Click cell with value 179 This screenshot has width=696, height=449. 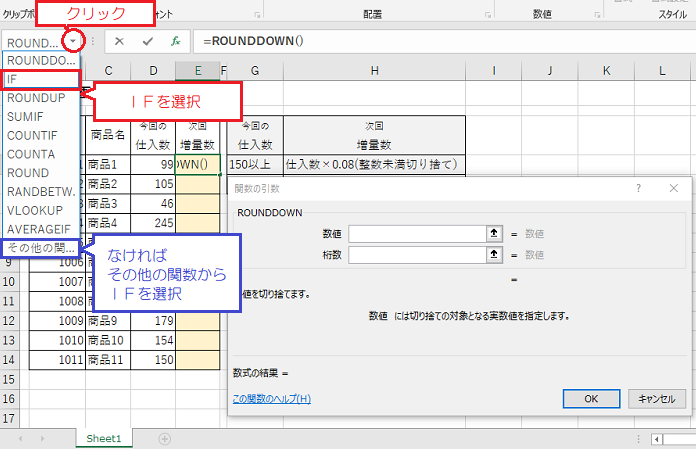[153, 321]
